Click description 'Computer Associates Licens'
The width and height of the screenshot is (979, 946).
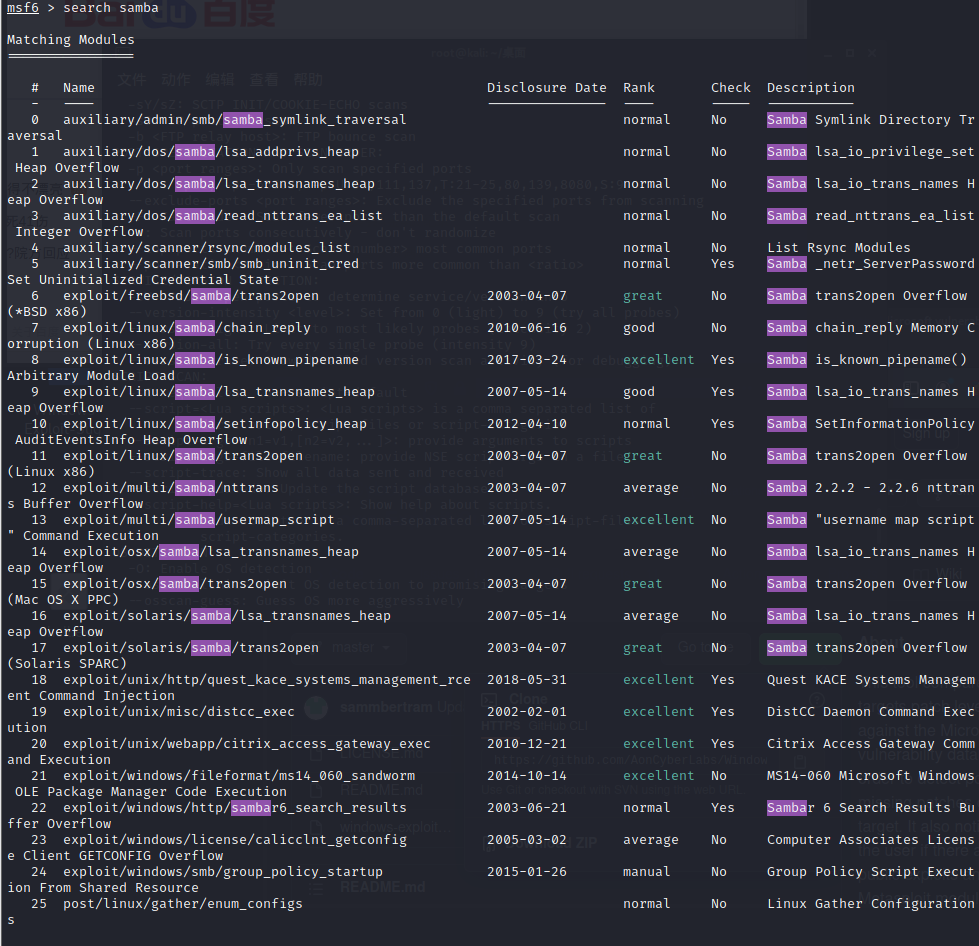pyautogui.click(x=870, y=840)
